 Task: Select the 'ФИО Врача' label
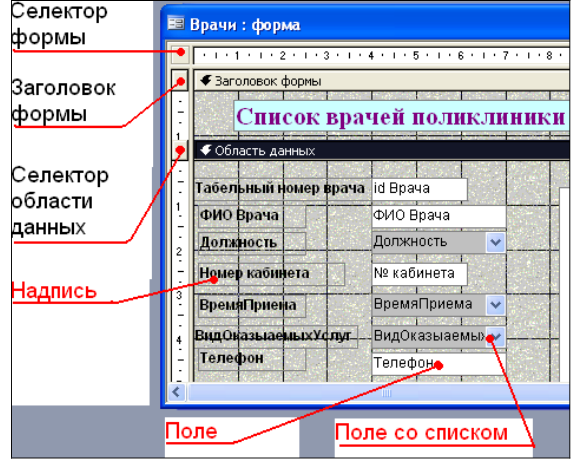(252, 215)
